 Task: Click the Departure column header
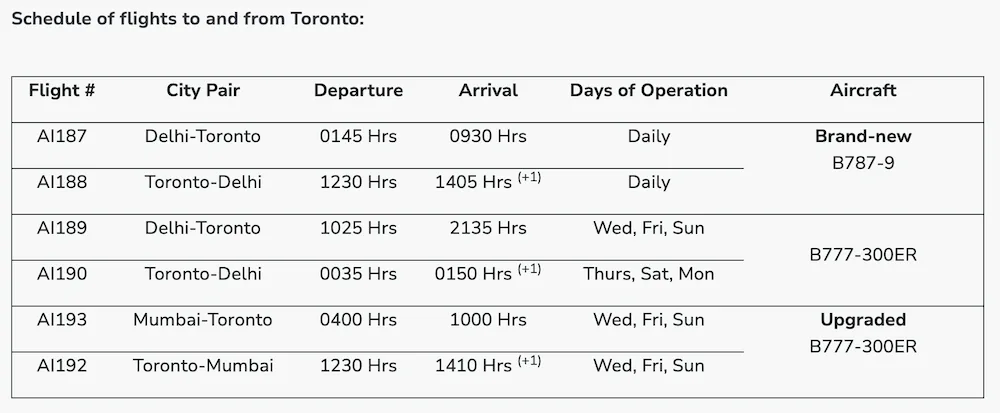[x=358, y=91]
